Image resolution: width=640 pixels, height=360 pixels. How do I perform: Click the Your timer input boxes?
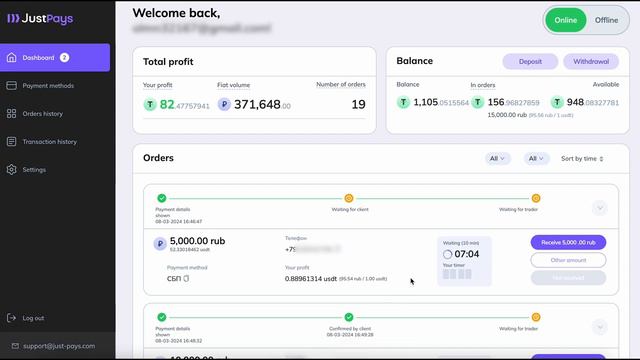pyautogui.click(x=457, y=274)
